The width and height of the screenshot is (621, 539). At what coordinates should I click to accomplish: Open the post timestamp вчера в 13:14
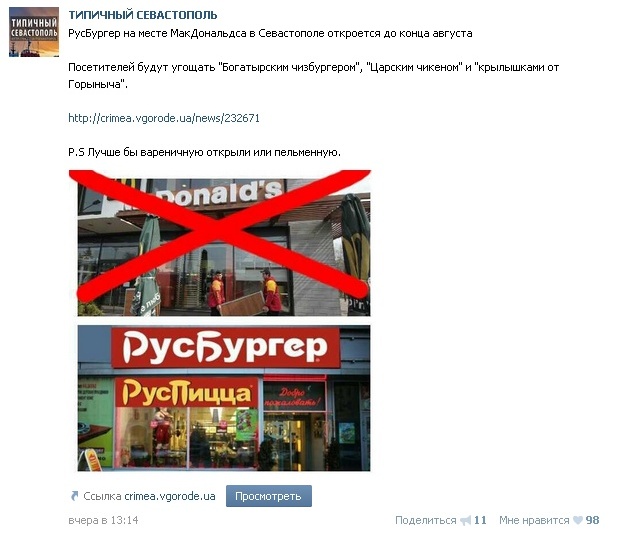click(103, 520)
